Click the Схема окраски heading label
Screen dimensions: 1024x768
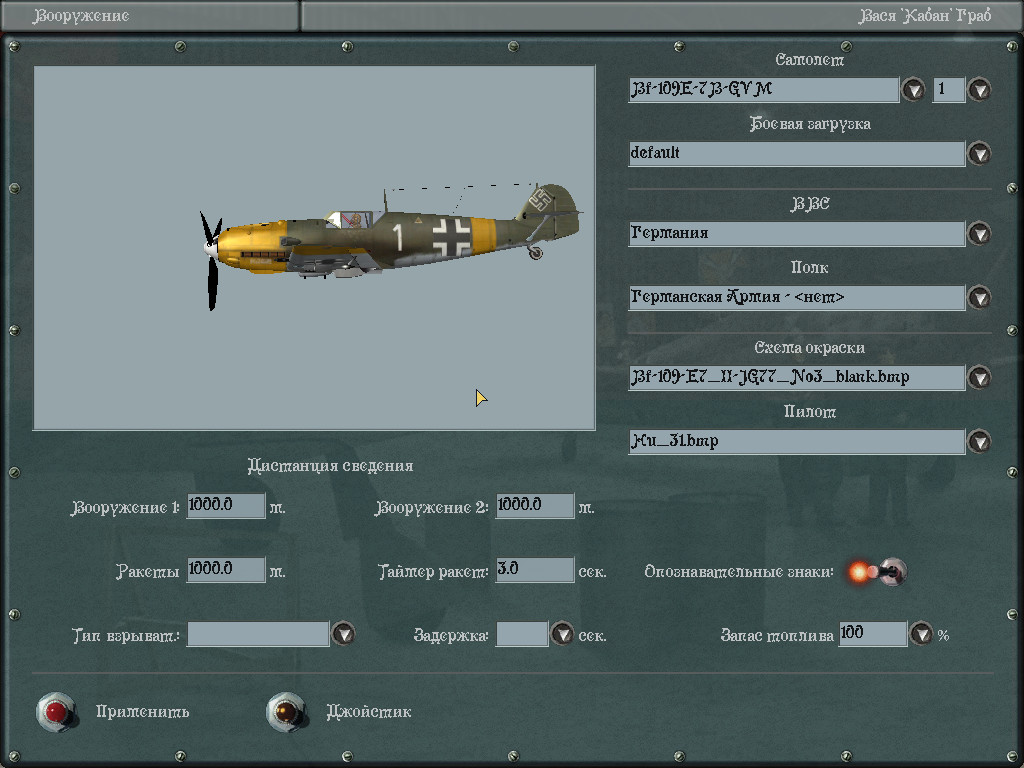tap(810, 347)
